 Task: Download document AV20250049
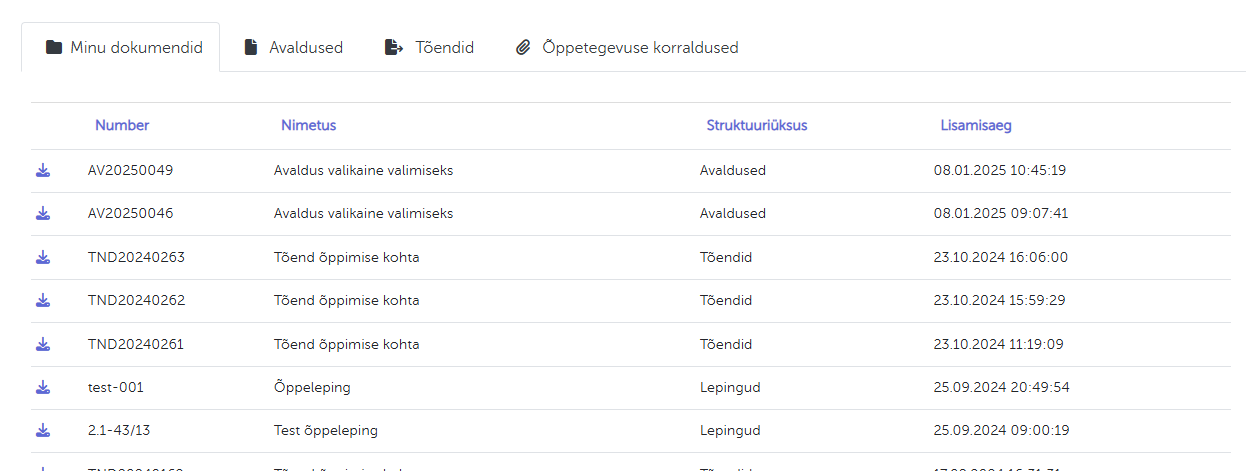(43, 170)
